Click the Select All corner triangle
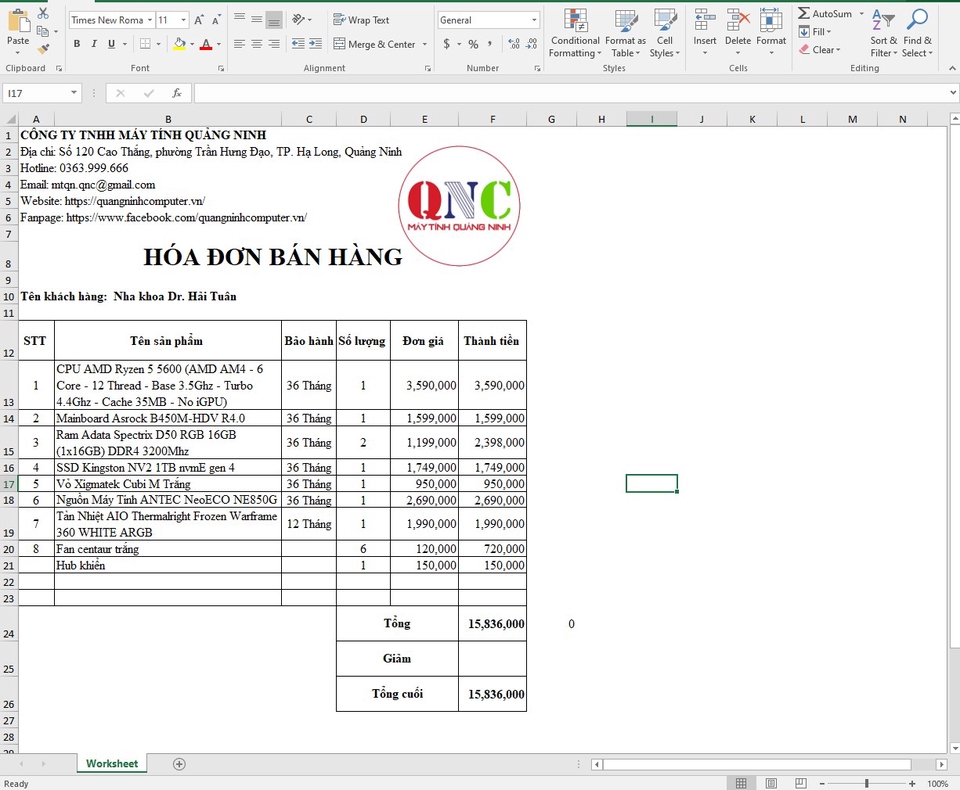The image size is (960, 790). [x=9, y=119]
